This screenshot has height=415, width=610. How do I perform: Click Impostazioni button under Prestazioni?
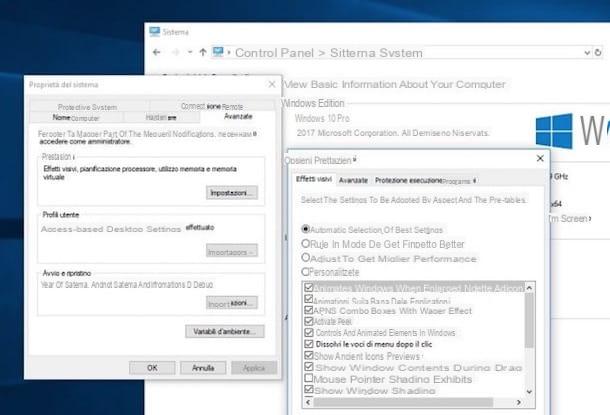[232, 193]
